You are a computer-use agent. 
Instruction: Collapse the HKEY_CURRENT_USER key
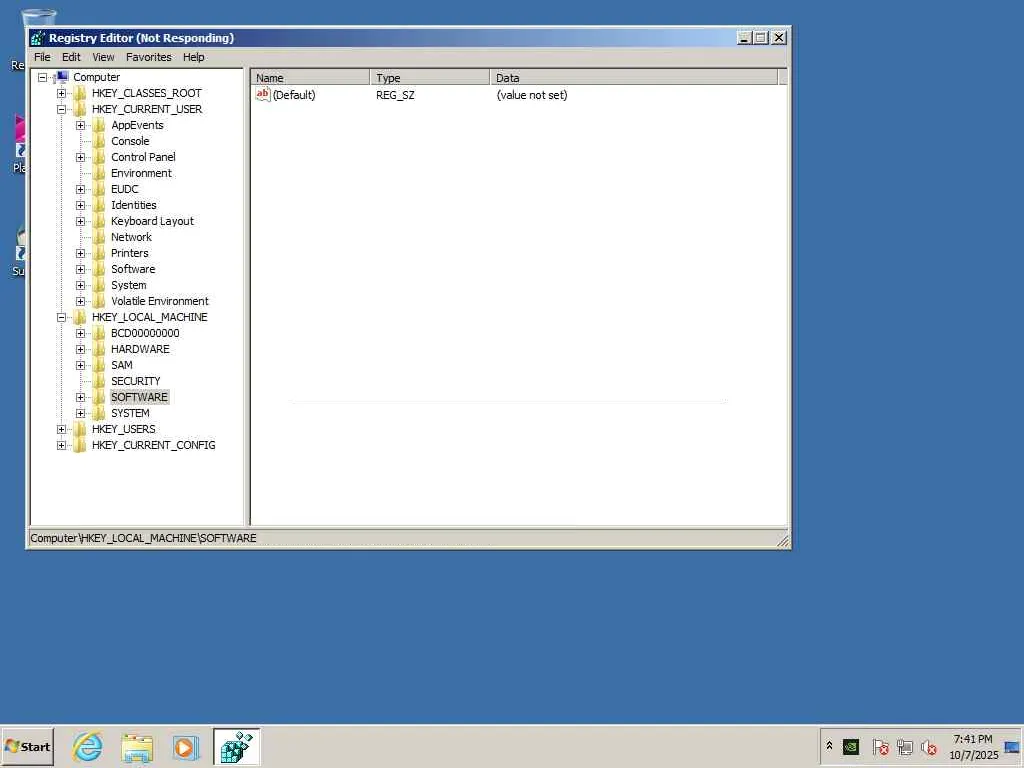tap(61, 109)
